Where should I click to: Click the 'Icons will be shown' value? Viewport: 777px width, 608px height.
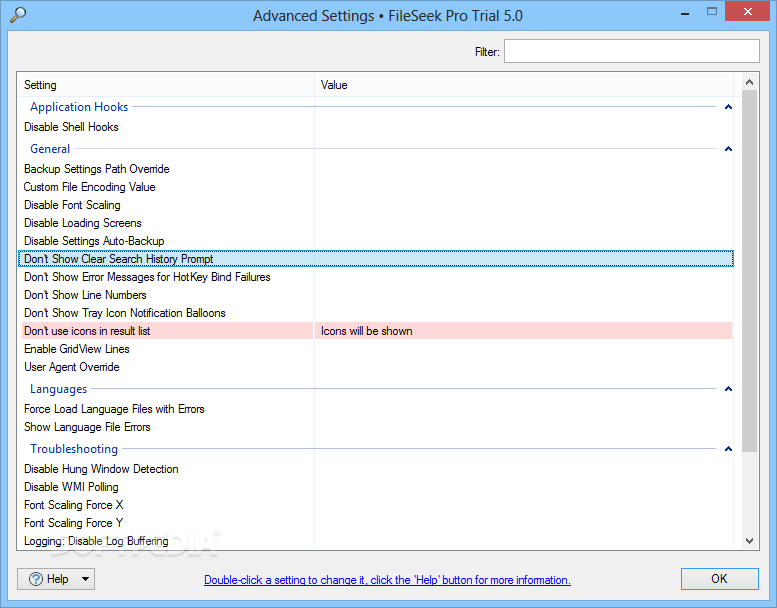point(366,331)
